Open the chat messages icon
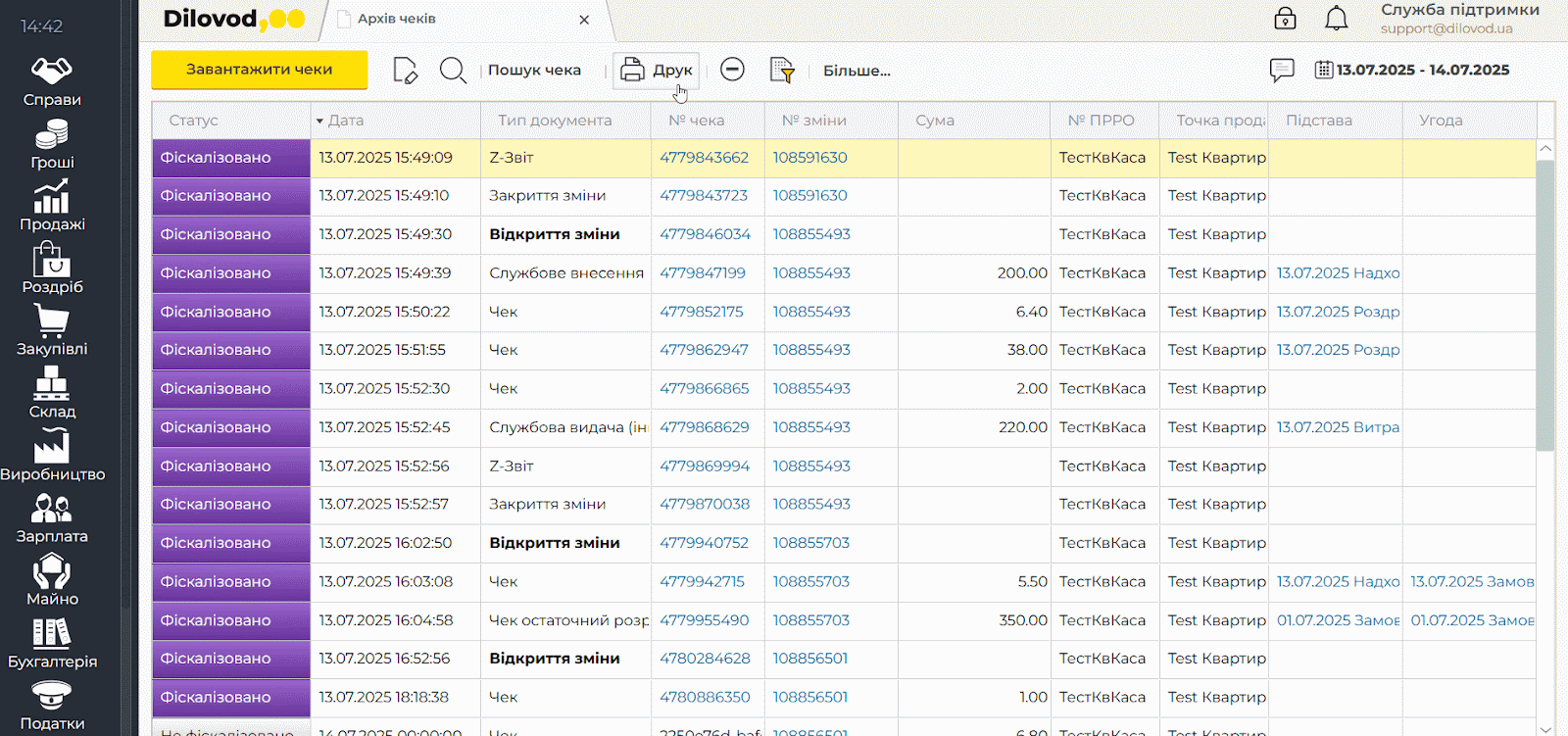This screenshot has height=736, width=1568. coord(1281,70)
